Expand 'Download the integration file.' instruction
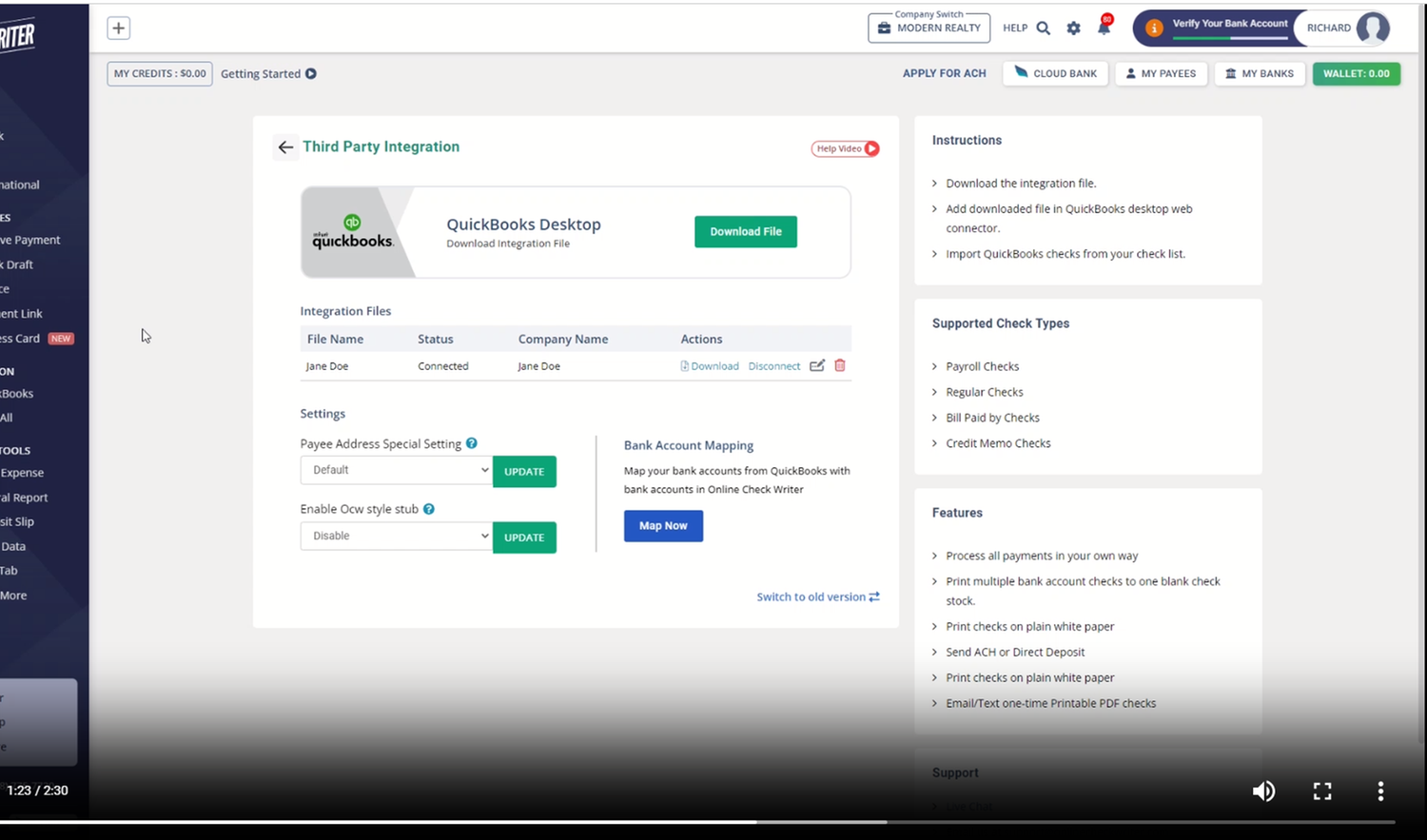Screen dimensions: 1427x840 [1021, 184]
